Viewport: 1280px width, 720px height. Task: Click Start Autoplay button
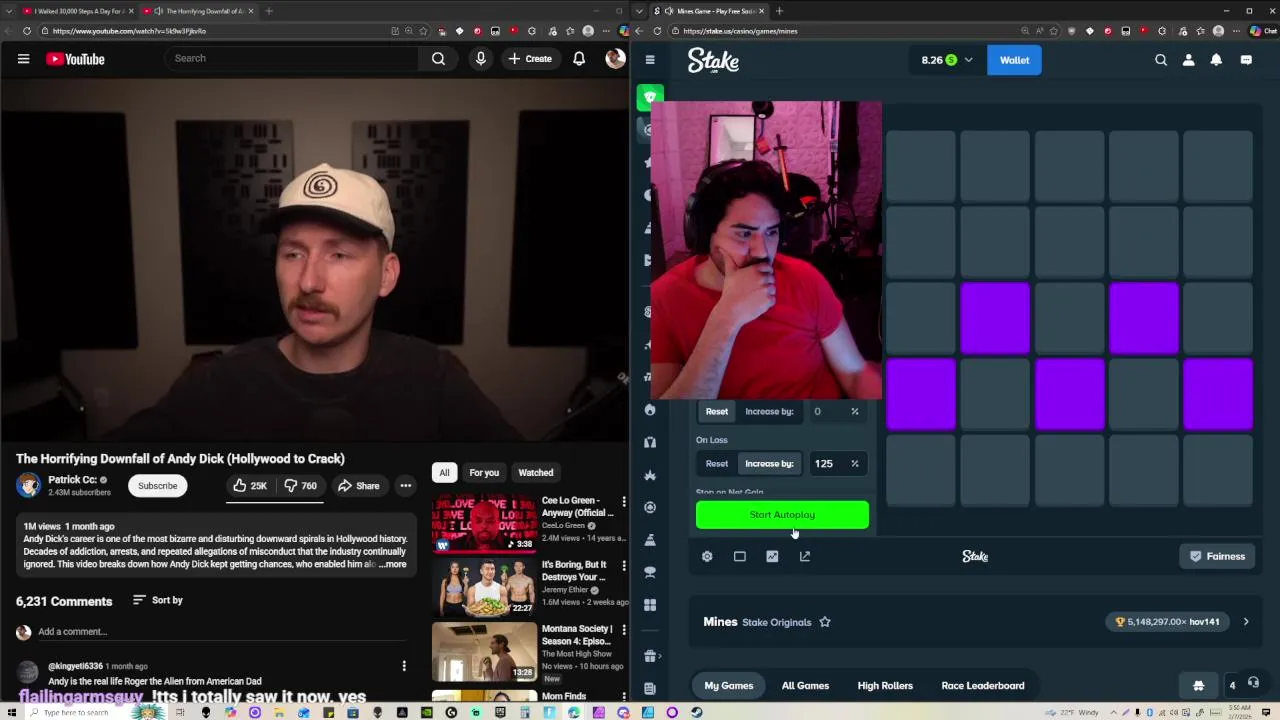pyautogui.click(x=782, y=515)
